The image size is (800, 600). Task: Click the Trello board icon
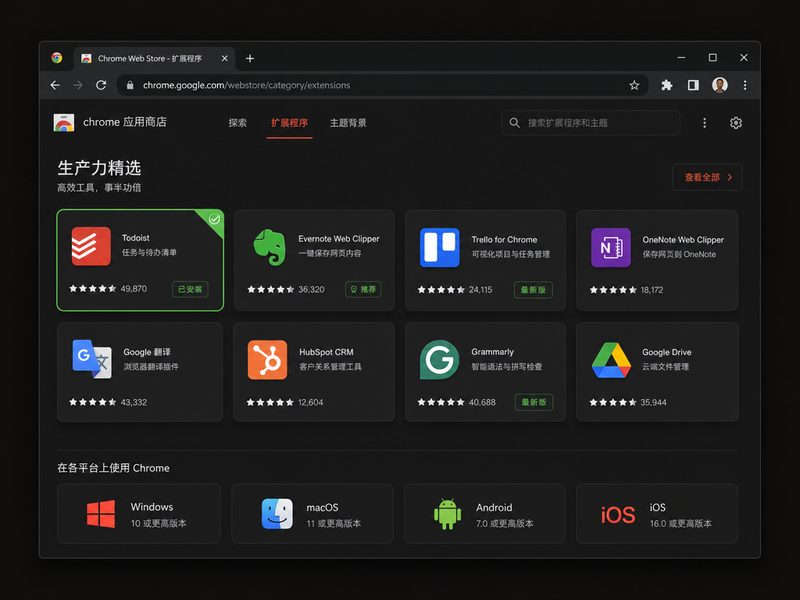click(x=439, y=247)
